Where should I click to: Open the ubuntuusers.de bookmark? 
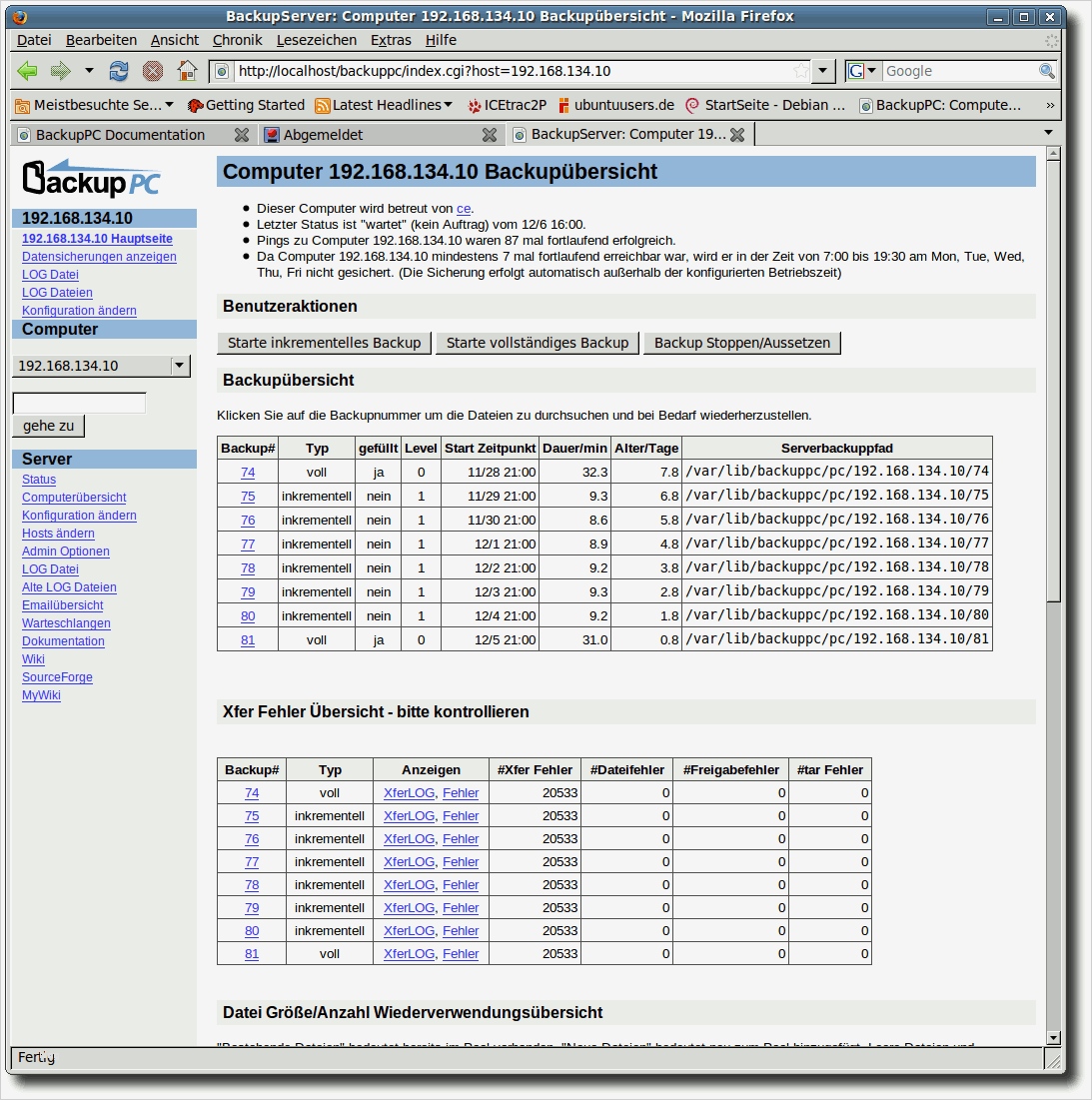pyautogui.click(x=615, y=105)
